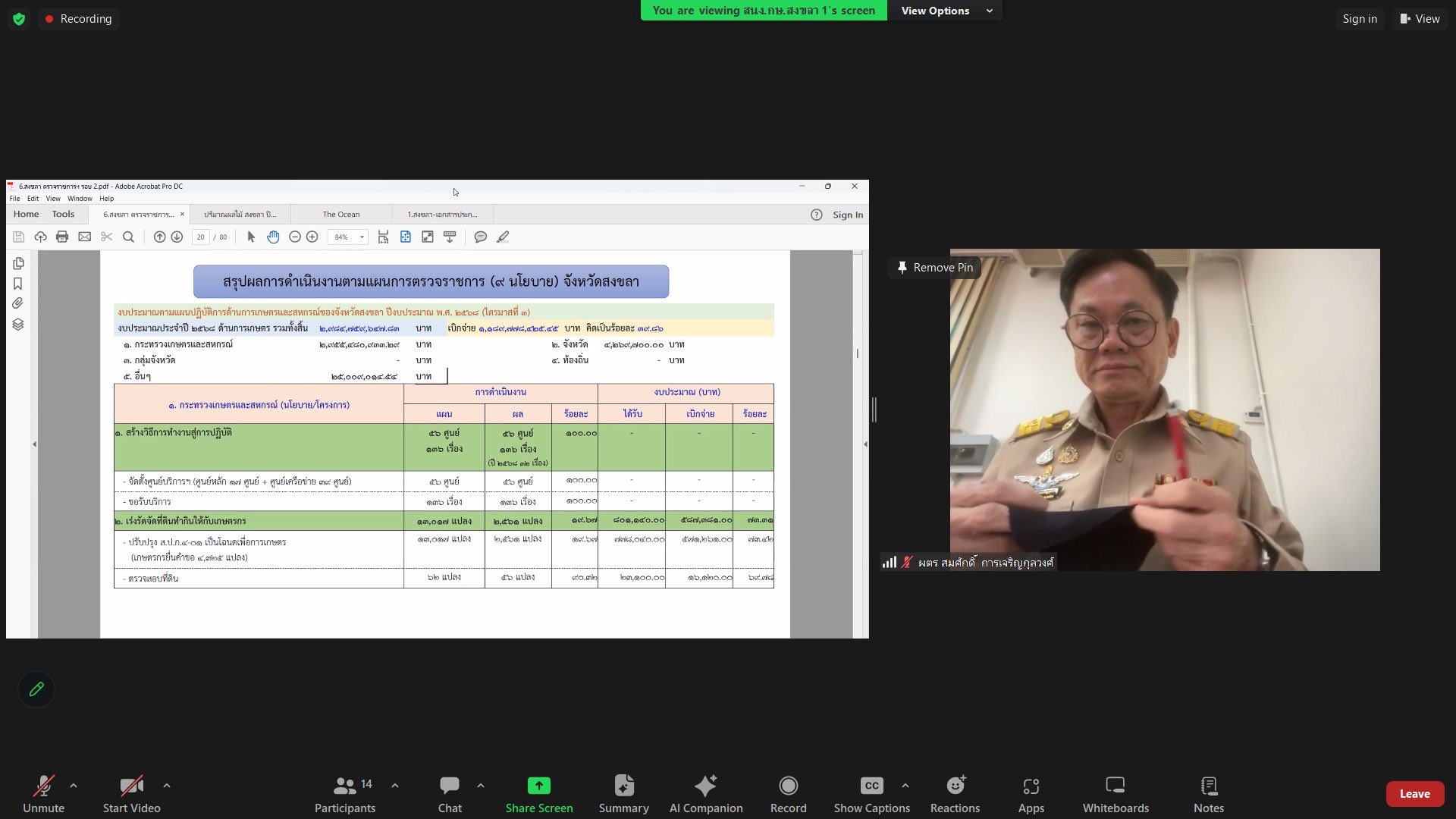Screen dimensions: 1456x819
Task: Go to previous page with up arrow
Action: point(159,237)
